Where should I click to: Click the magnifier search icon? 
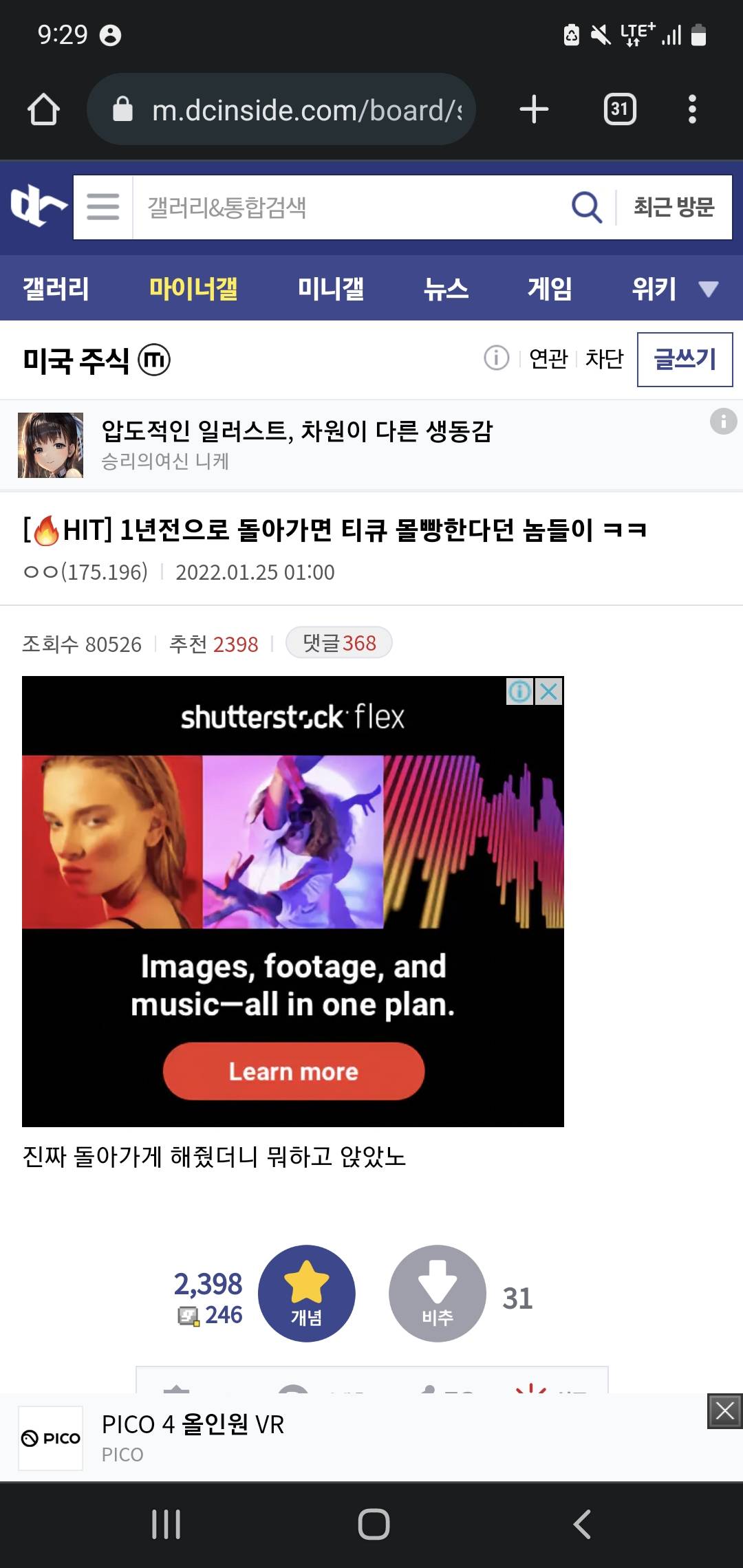(587, 207)
